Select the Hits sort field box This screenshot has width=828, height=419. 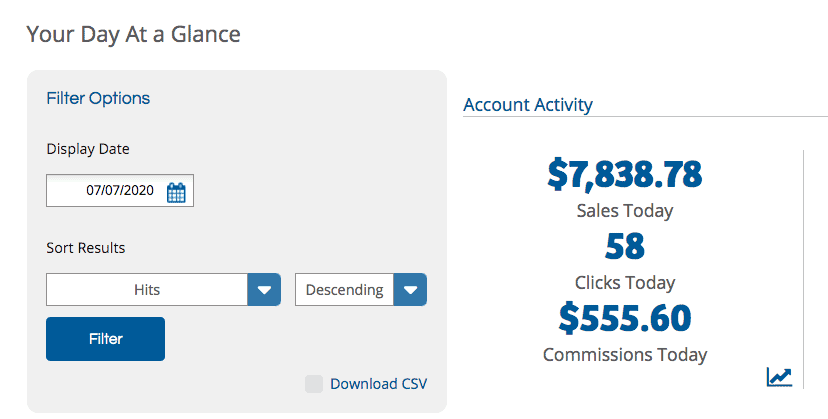click(x=147, y=290)
